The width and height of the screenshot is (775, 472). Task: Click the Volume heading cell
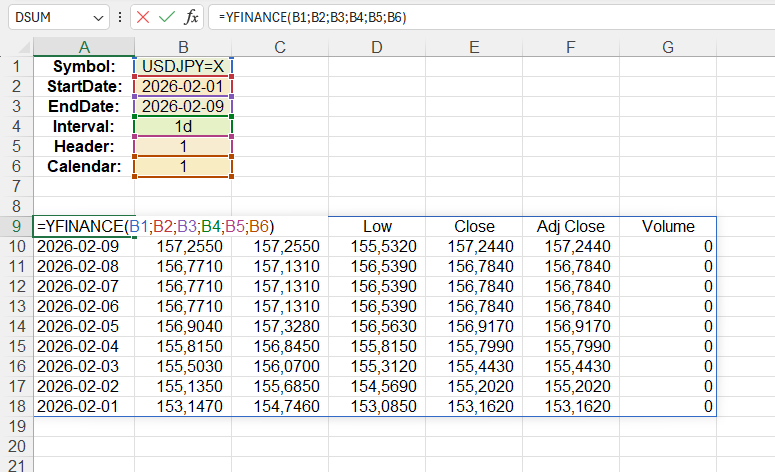click(668, 226)
